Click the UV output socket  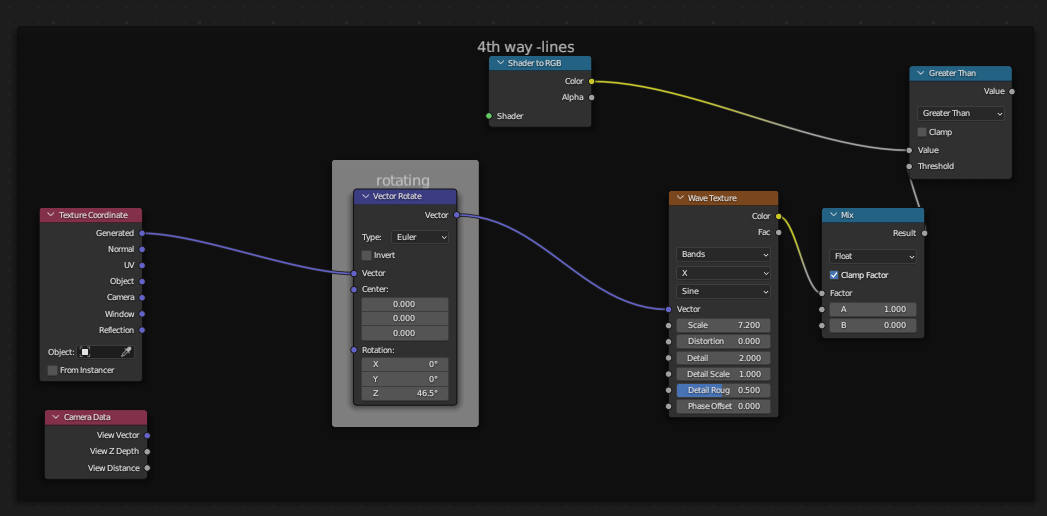point(142,265)
